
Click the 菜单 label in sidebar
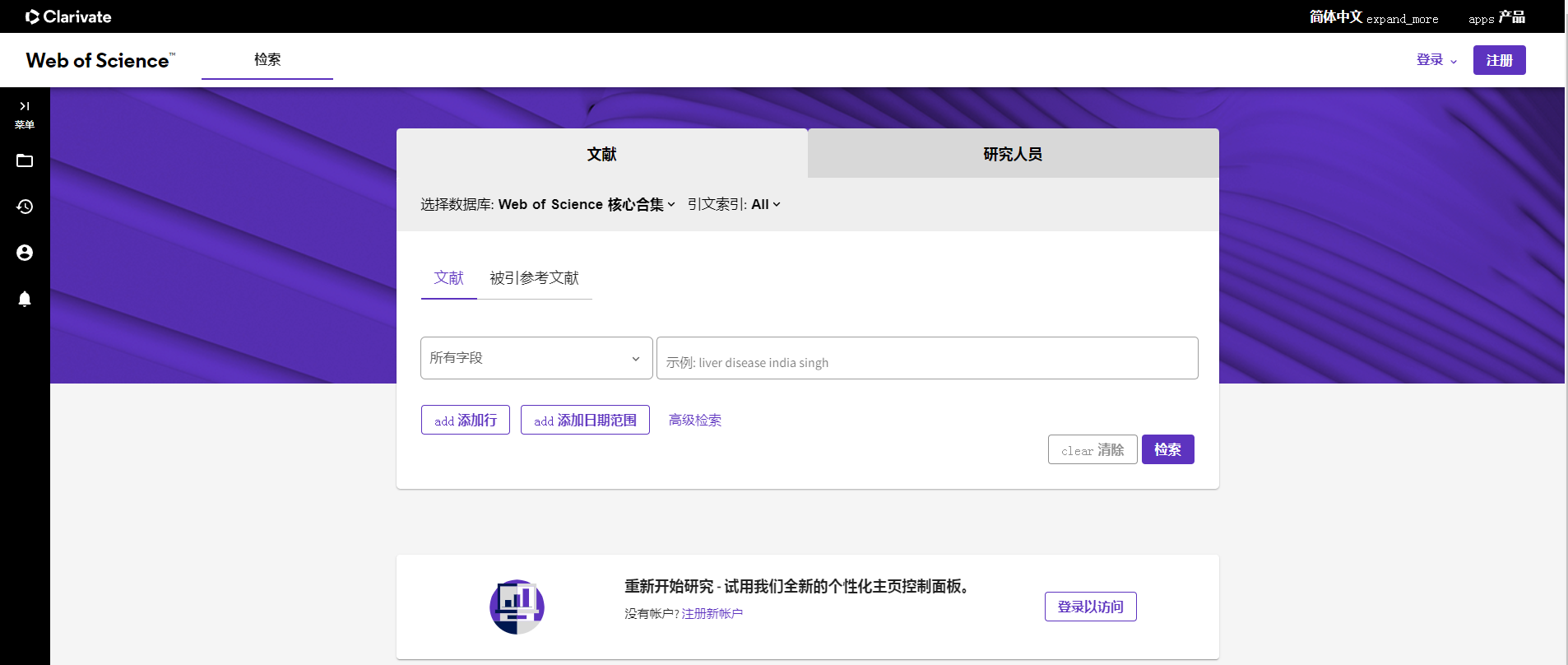coord(25,125)
